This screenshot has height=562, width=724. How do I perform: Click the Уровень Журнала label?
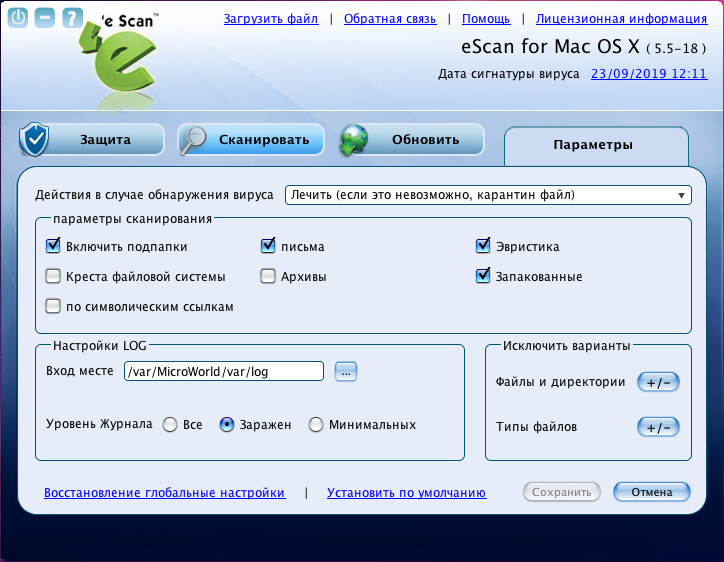click(x=99, y=424)
